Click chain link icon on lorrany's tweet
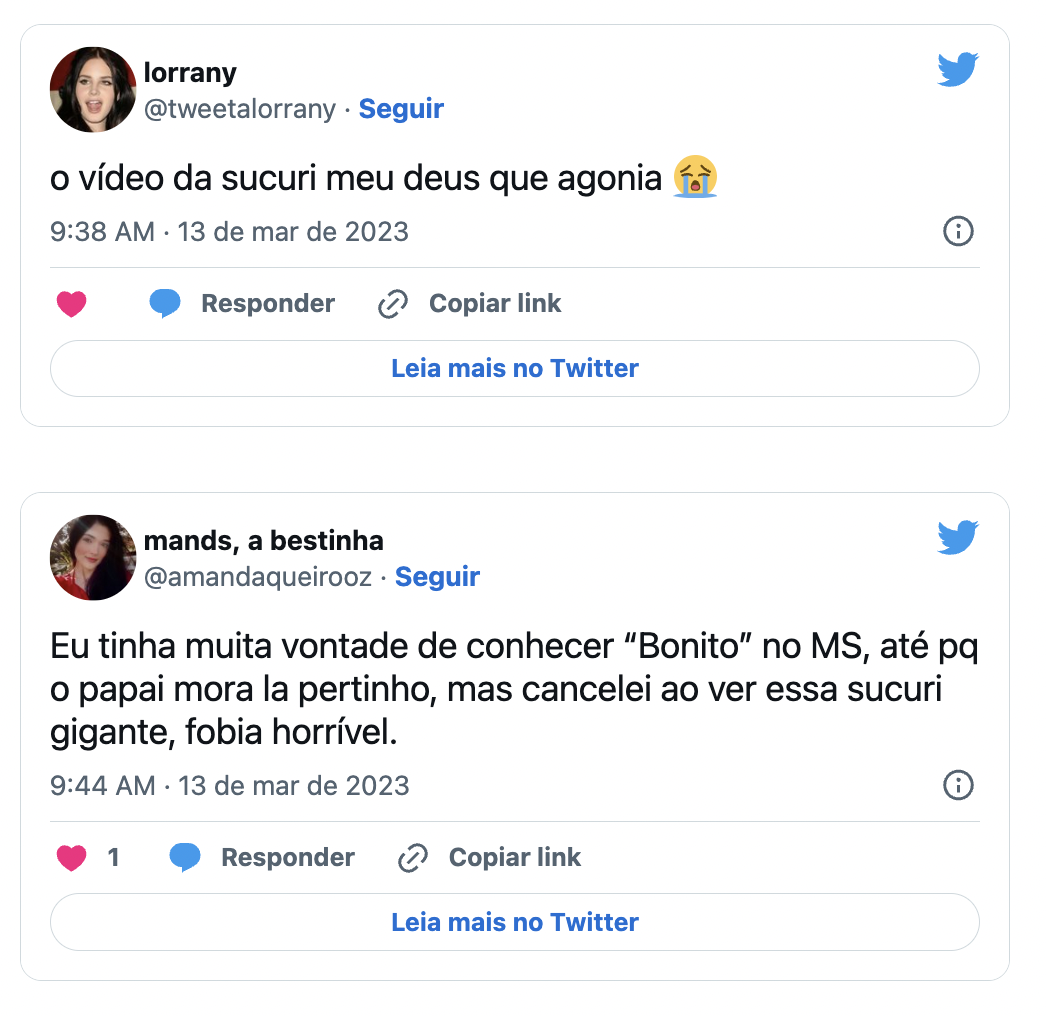The height and width of the screenshot is (1016, 1046). coord(393,304)
